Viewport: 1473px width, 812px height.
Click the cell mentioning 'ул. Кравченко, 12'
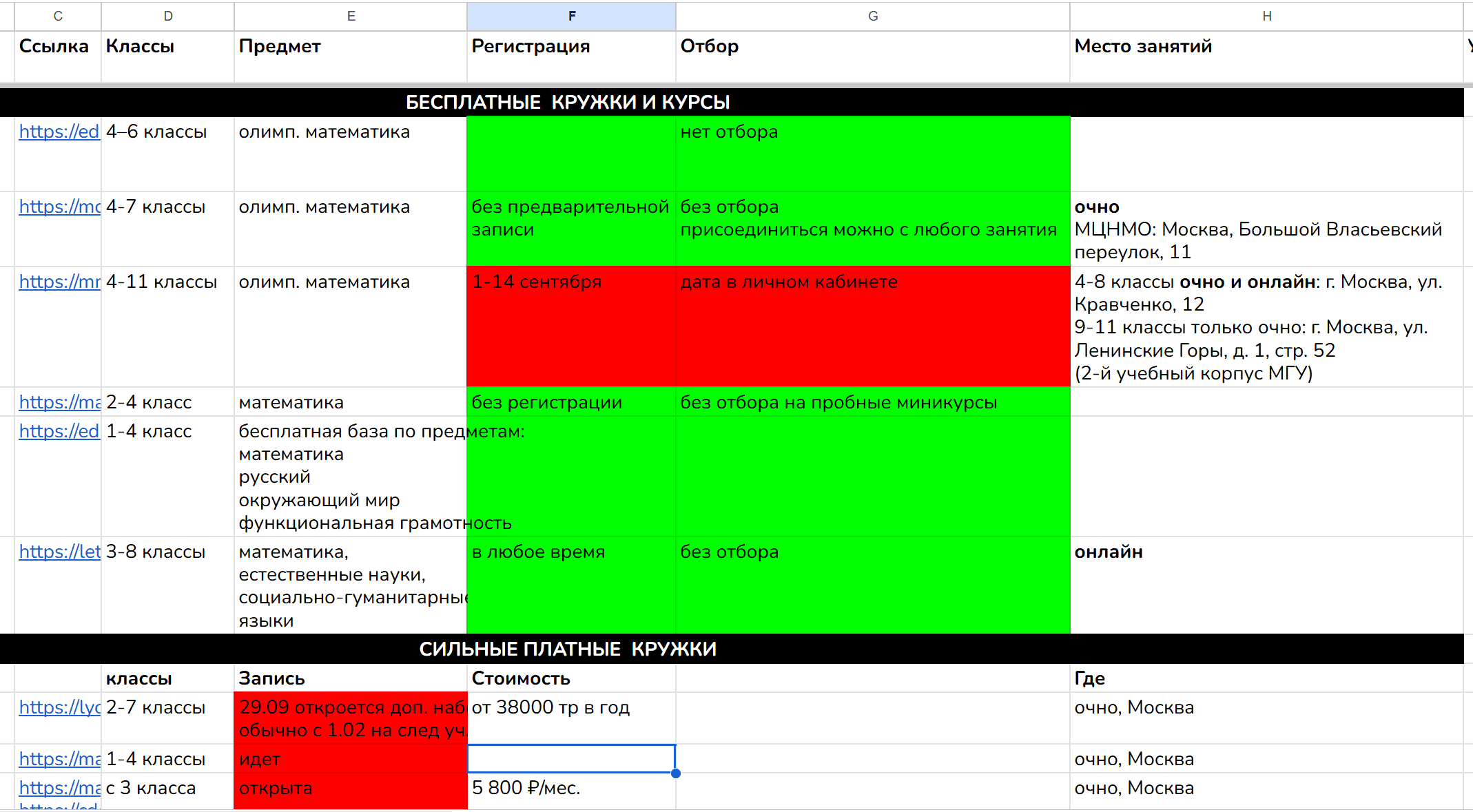(x=1266, y=326)
